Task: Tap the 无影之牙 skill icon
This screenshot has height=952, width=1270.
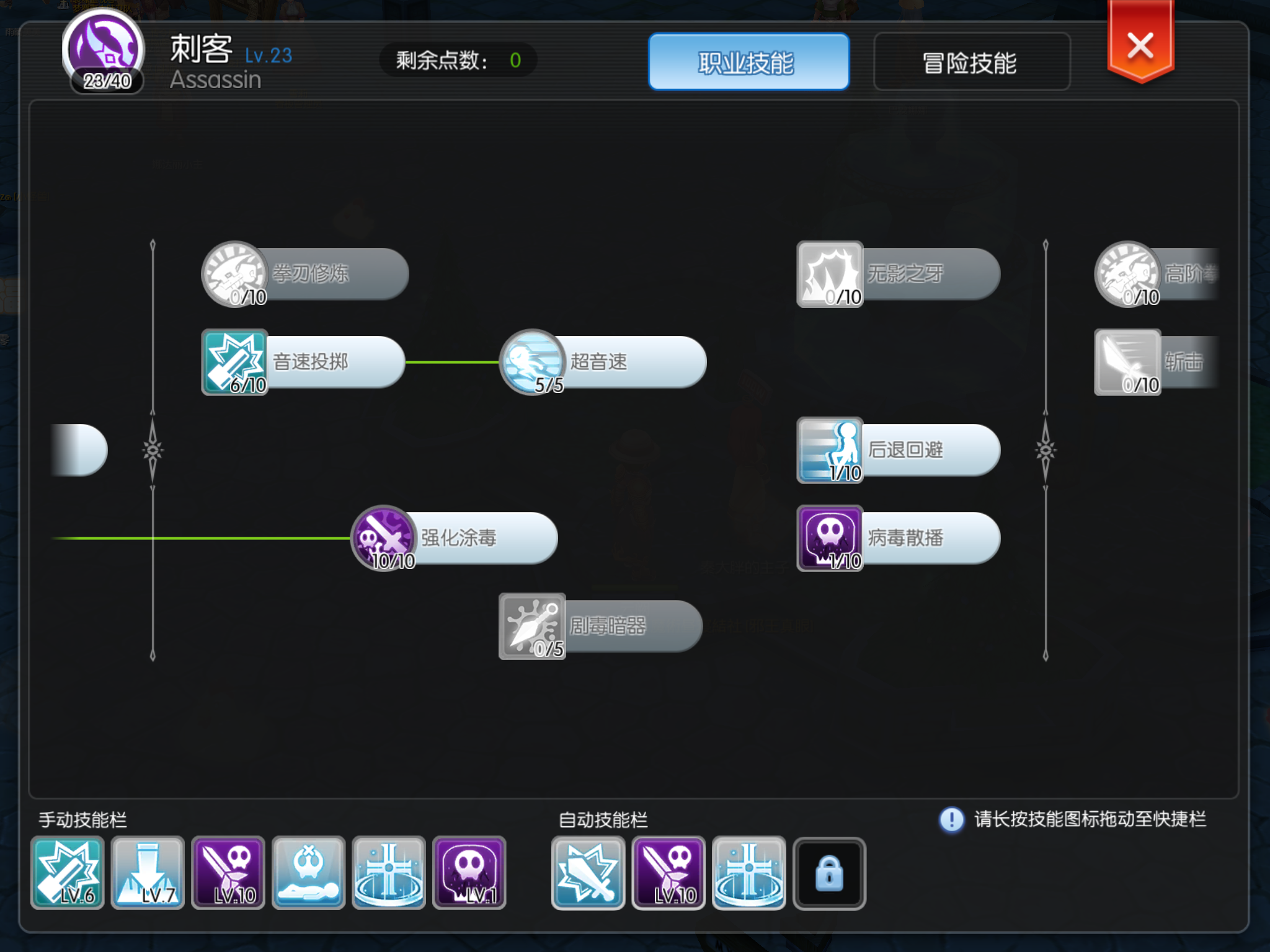Action: (x=830, y=274)
